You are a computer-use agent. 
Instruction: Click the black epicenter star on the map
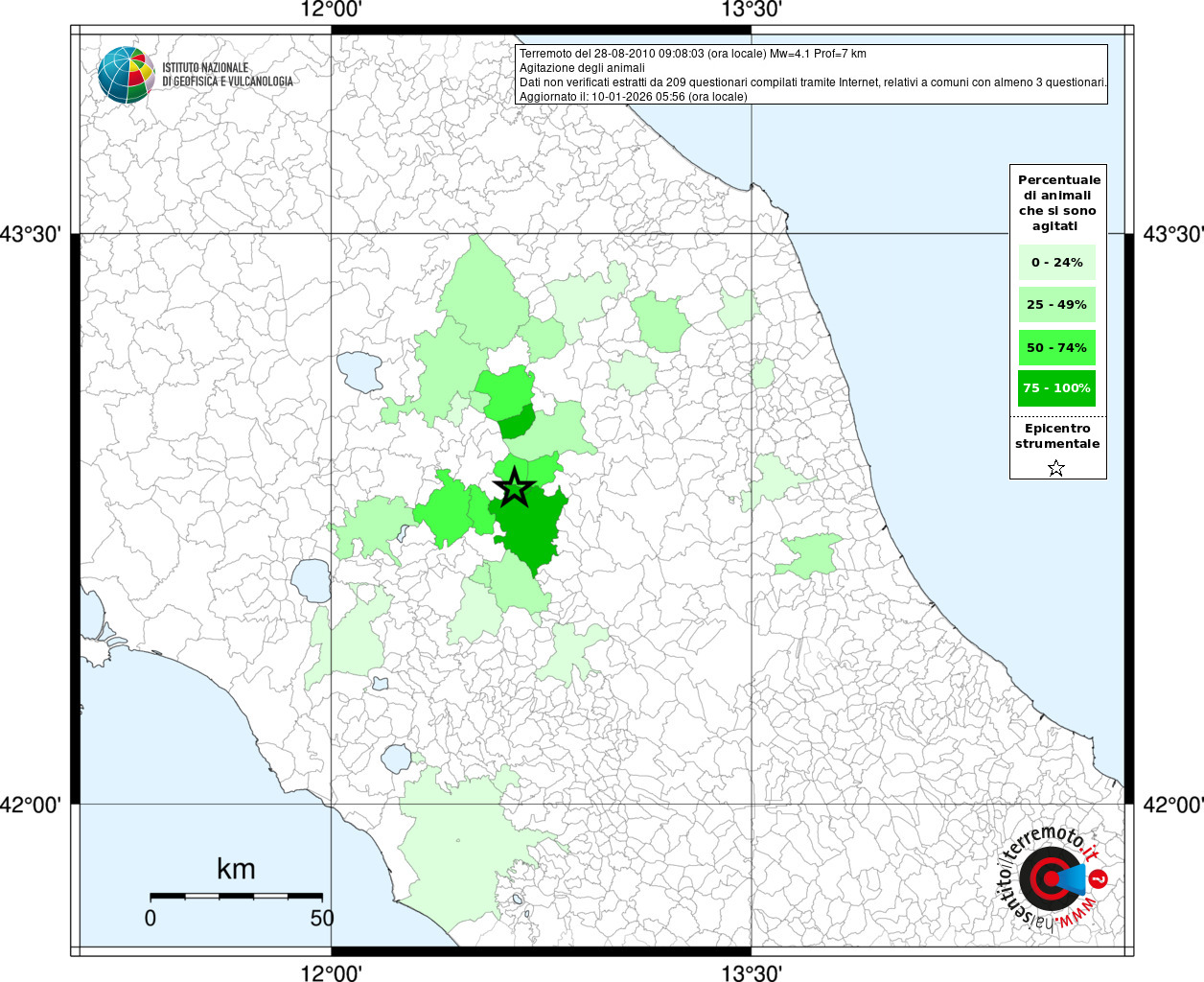tap(515, 488)
